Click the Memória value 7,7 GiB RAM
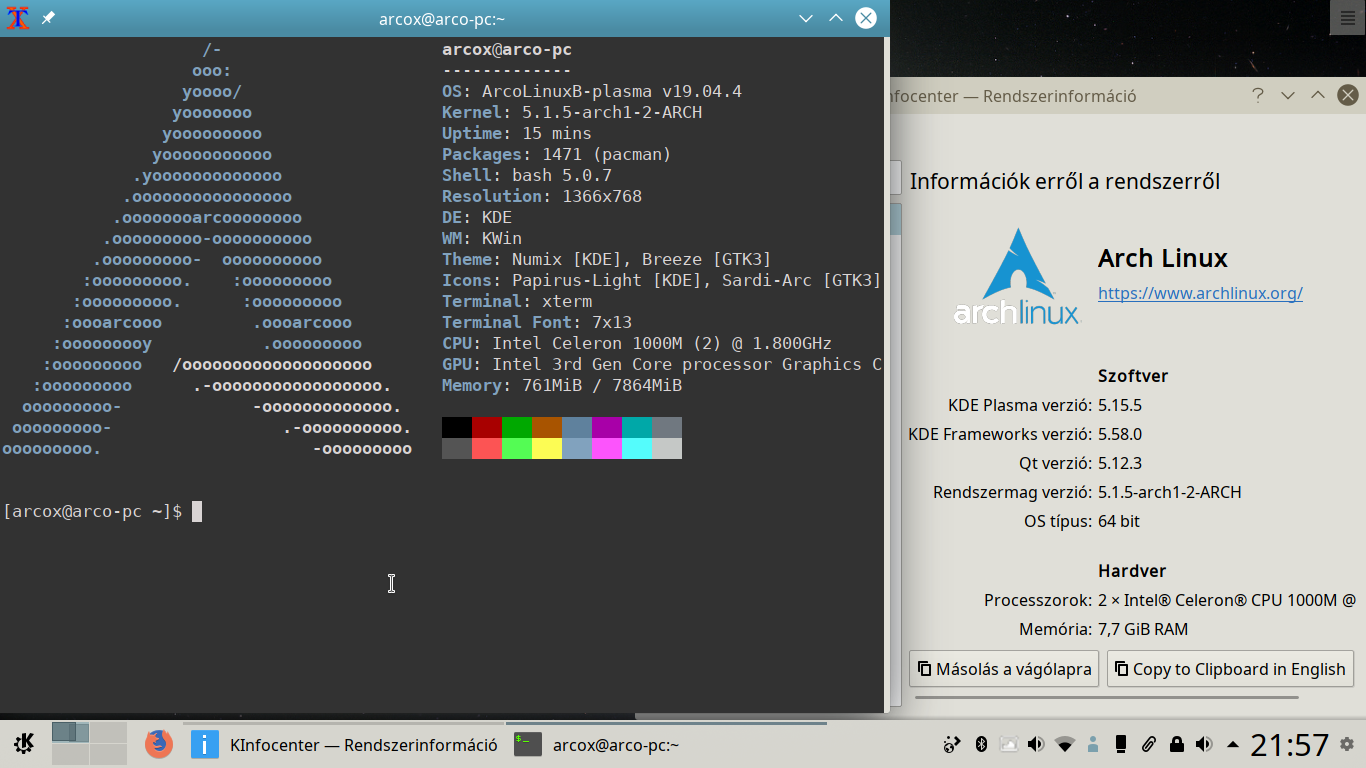Screen dimensions: 1366x768 coord(1143,629)
